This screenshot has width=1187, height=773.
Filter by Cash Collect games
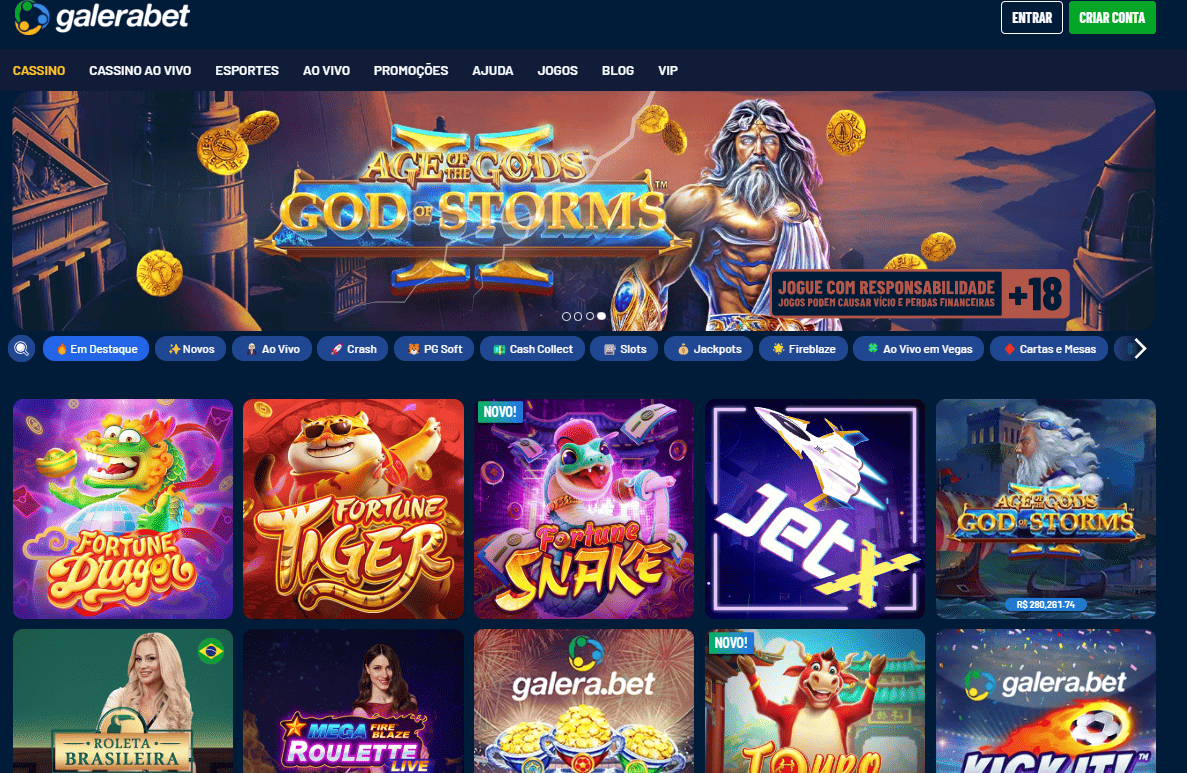pyautogui.click(x=532, y=349)
